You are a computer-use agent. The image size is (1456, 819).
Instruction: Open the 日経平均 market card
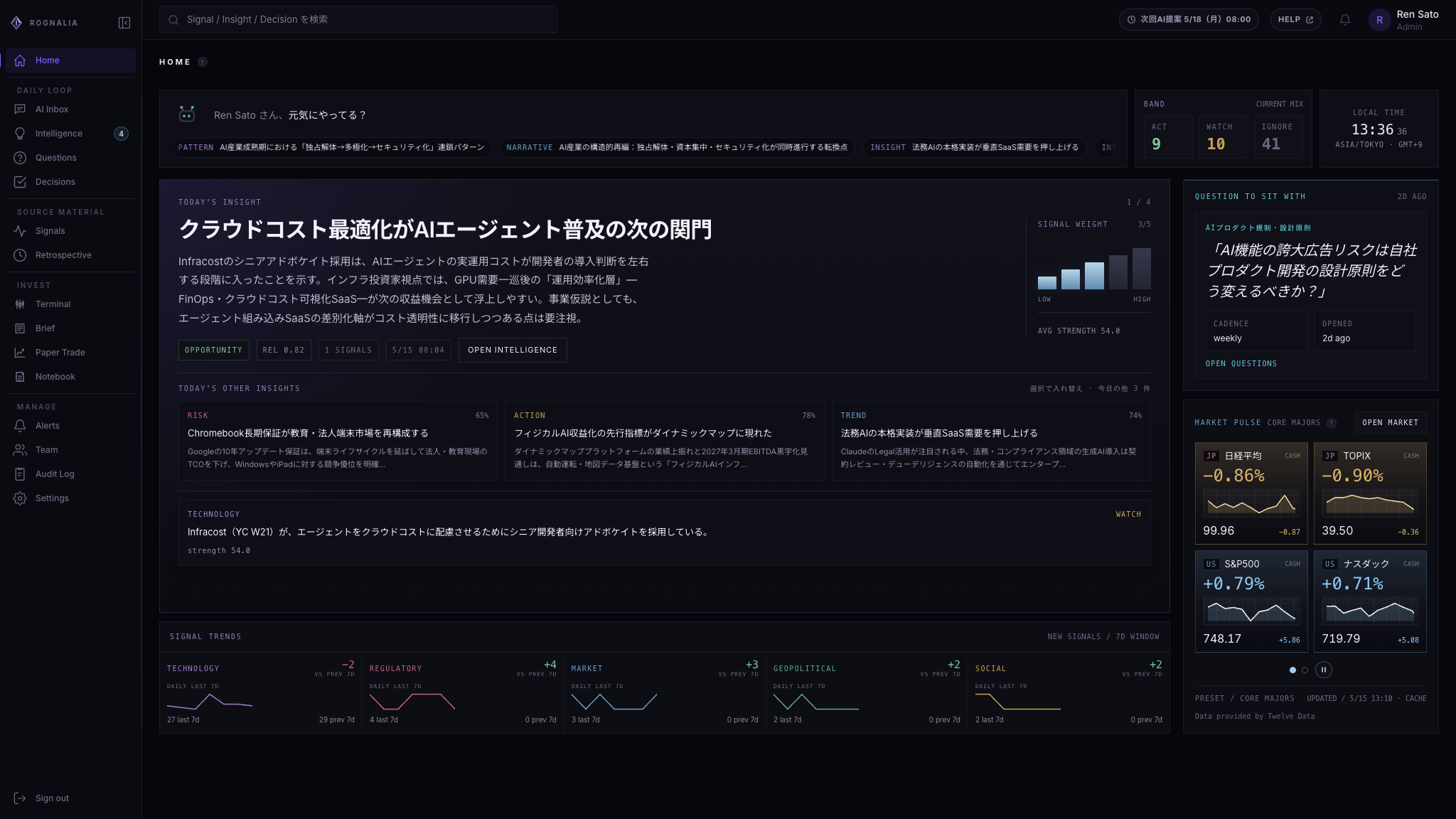click(1251, 493)
